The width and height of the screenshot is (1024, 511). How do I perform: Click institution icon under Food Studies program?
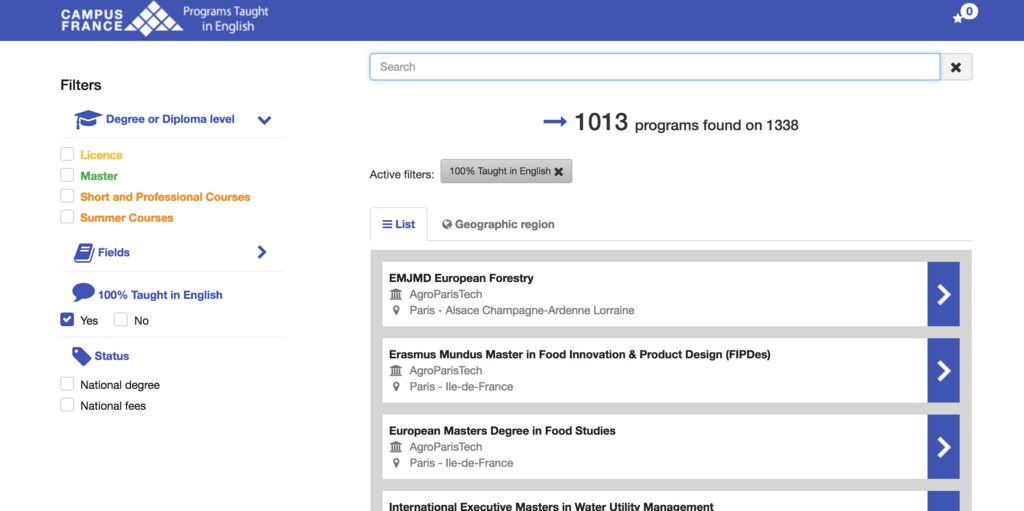(396, 447)
